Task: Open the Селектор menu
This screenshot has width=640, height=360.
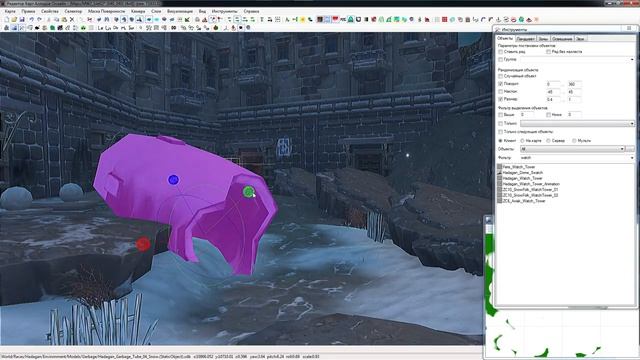Action: pyautogui.click(x=73, y=11)
